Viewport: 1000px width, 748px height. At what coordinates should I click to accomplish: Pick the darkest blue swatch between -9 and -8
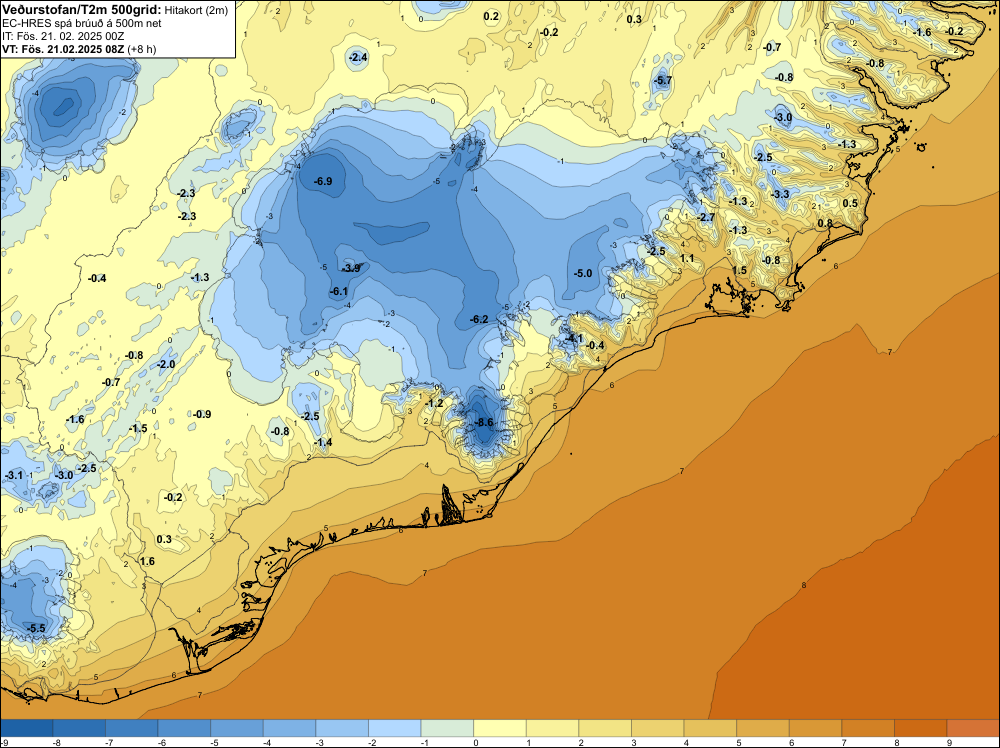click(x=26, y=728)
